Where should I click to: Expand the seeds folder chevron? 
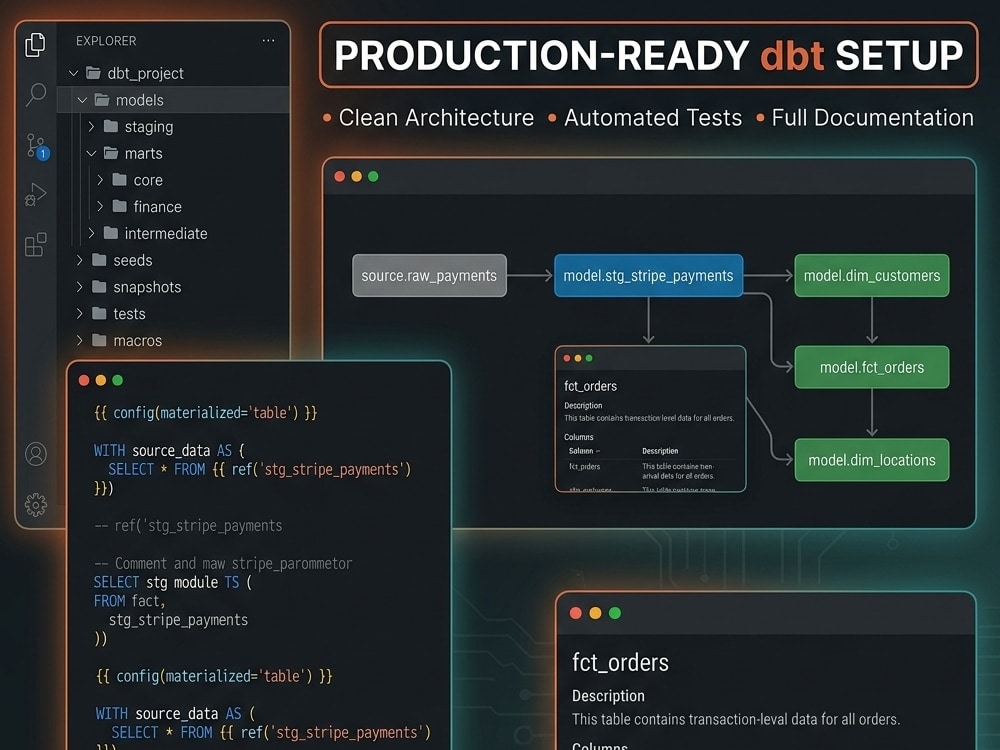click(80, 260)
